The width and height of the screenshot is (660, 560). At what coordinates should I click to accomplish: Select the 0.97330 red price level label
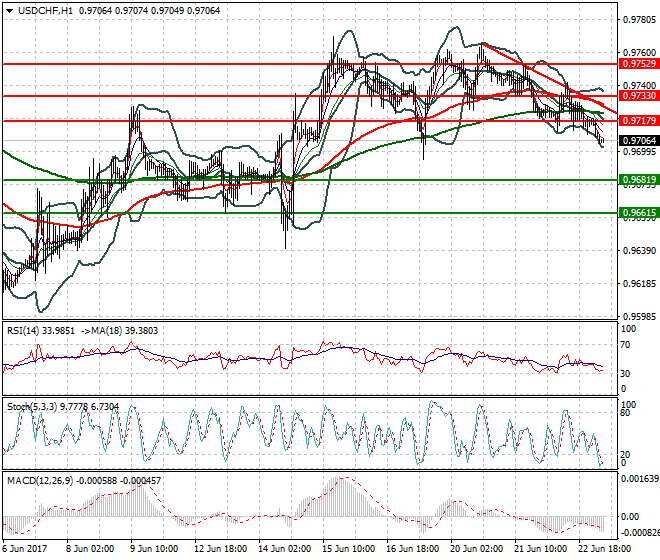(639, 96)
